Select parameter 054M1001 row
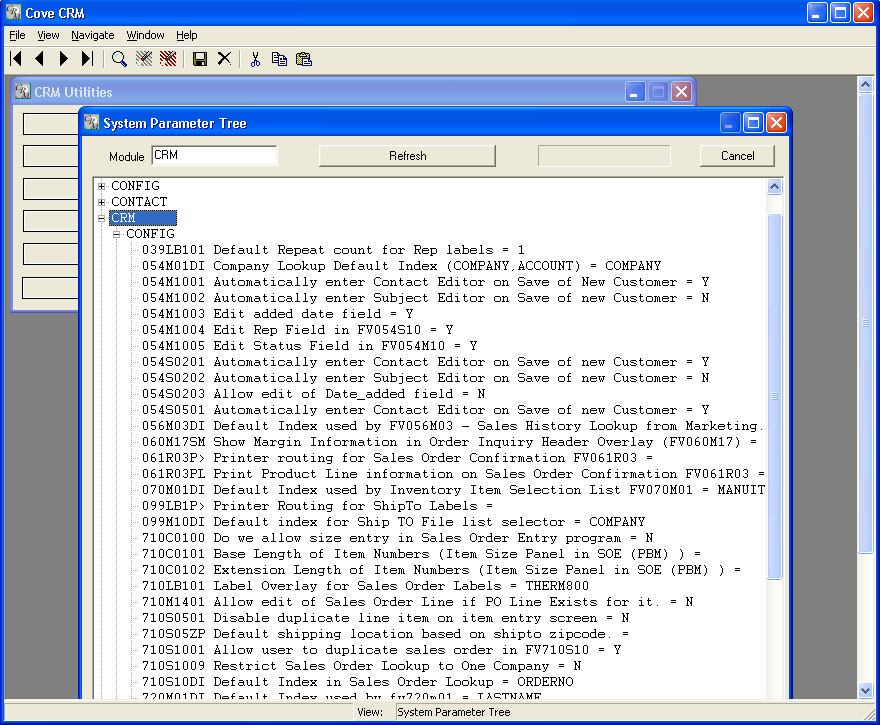The height and width of the screenshot is (725, 880). click(x=425, y=282)
